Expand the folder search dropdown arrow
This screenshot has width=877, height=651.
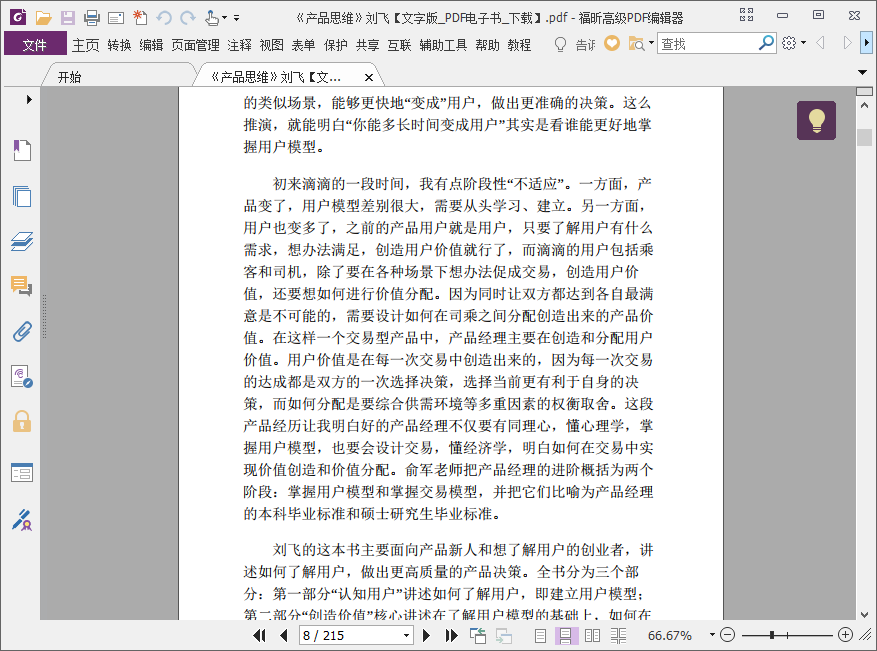pyautogui.click(x=651, y=43)
